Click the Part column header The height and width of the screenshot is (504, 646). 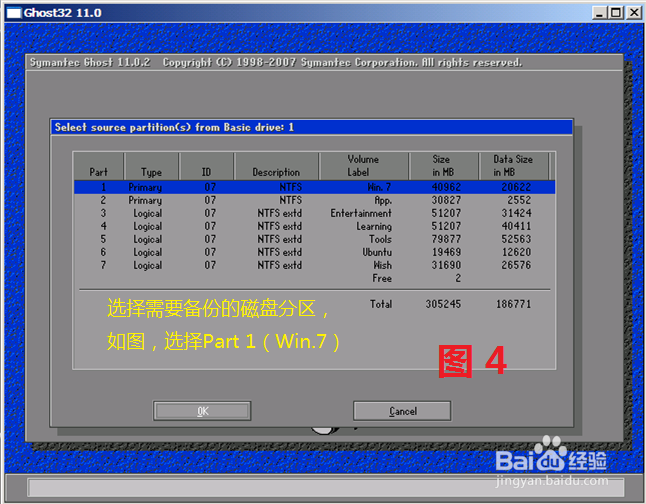point(98,166)
